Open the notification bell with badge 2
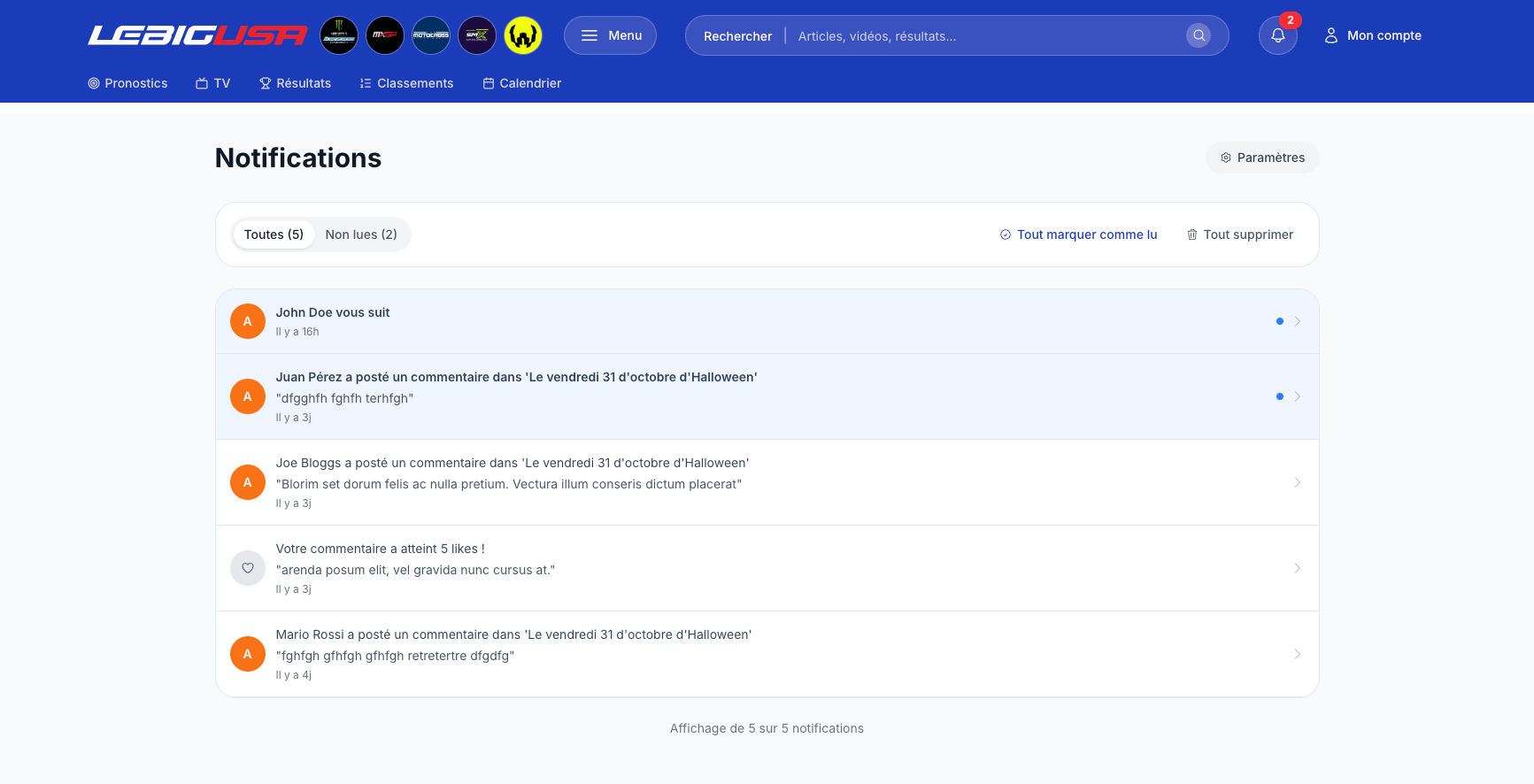The height and width of the screenshot is (784, 1534). pyautogui.click(x=1277, y=35)
